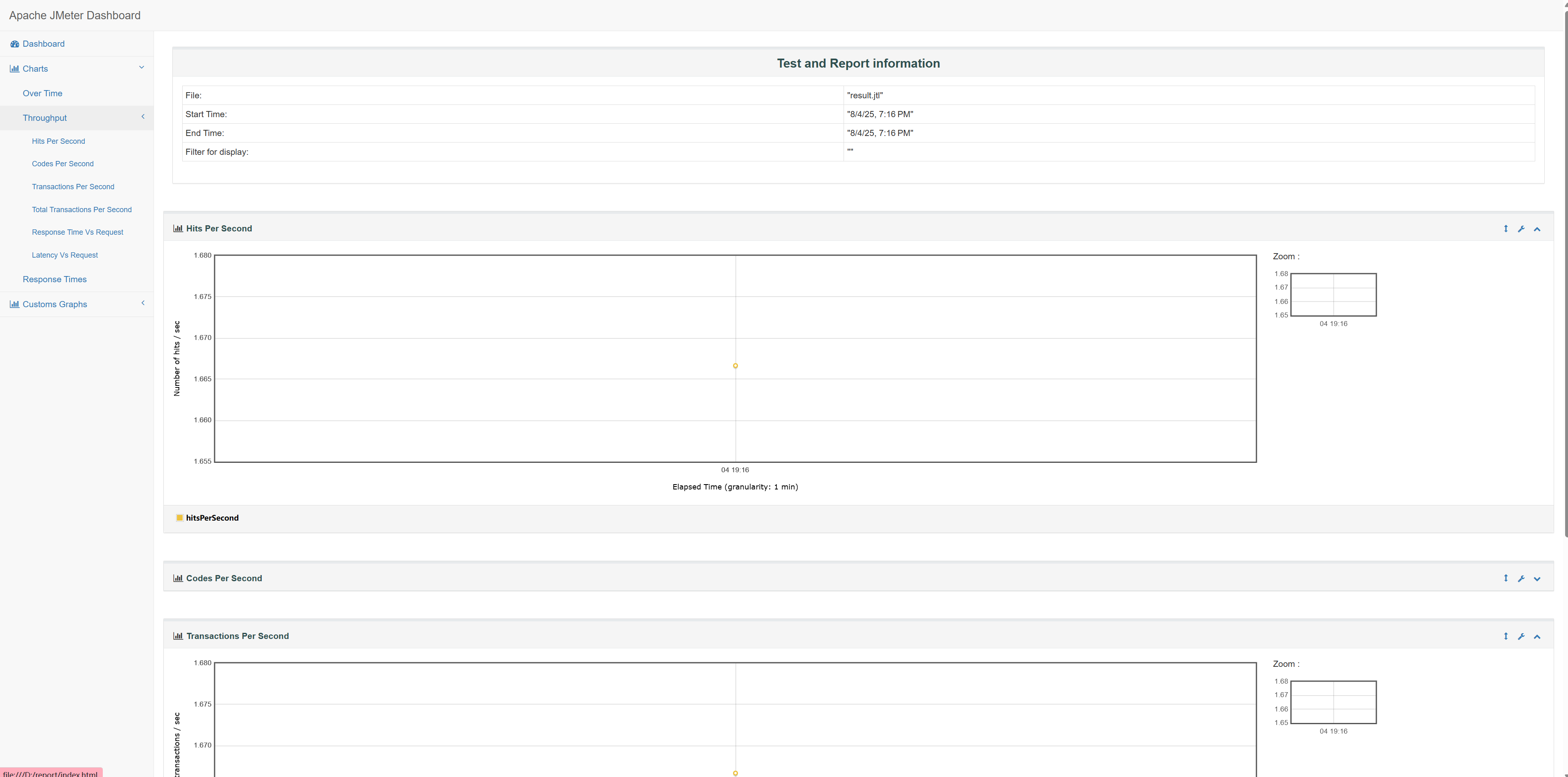Viewport: 1568px width, 777px height.
Task: Go to Codes Per Second link
Action: (63, 164)
